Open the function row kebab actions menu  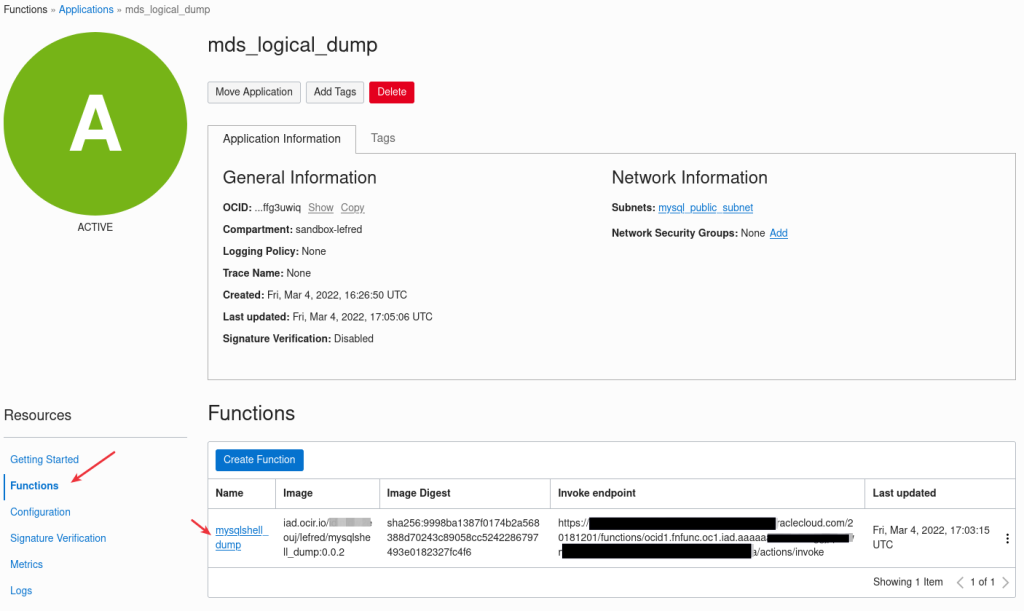click(x=1007, y=538)
